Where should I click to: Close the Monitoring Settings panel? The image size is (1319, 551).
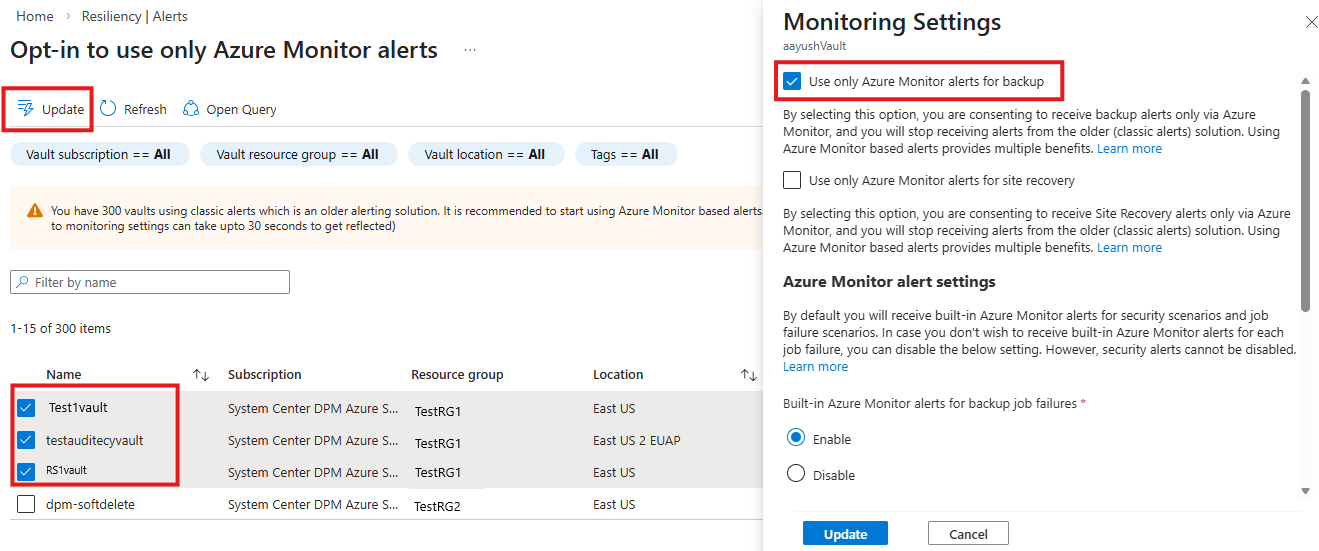click(1311, 22)
